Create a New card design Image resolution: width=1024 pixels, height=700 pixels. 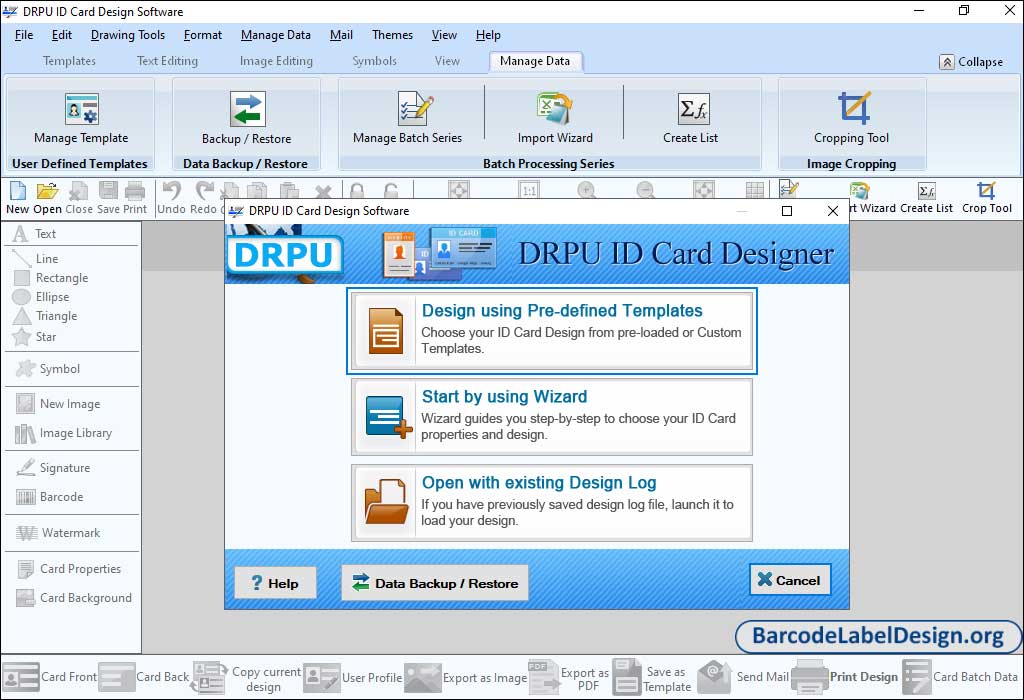pos(18,199)
